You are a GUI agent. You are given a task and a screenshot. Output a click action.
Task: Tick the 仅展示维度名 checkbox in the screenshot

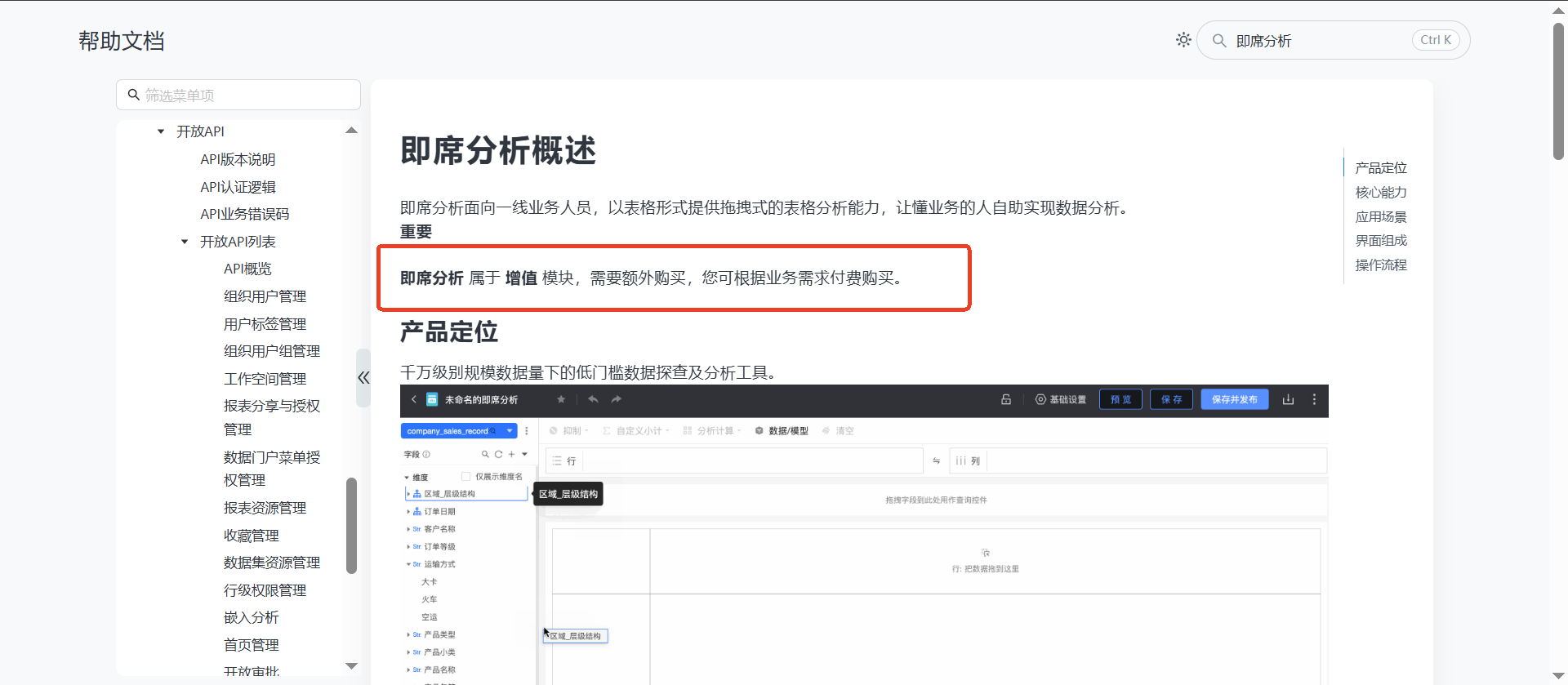(466, 477)
